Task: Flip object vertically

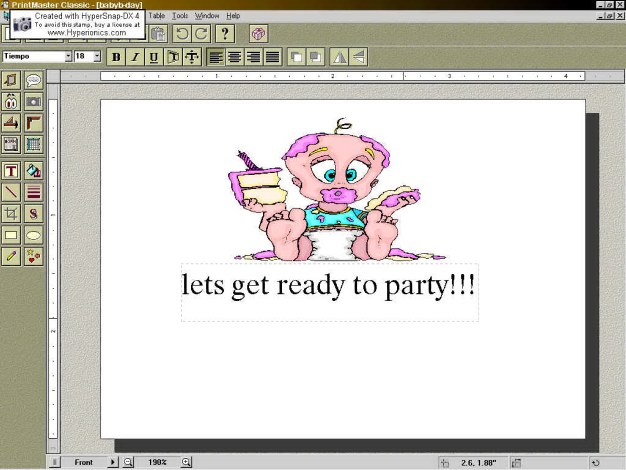Action: pyautogui.click(x=359, y=57)
